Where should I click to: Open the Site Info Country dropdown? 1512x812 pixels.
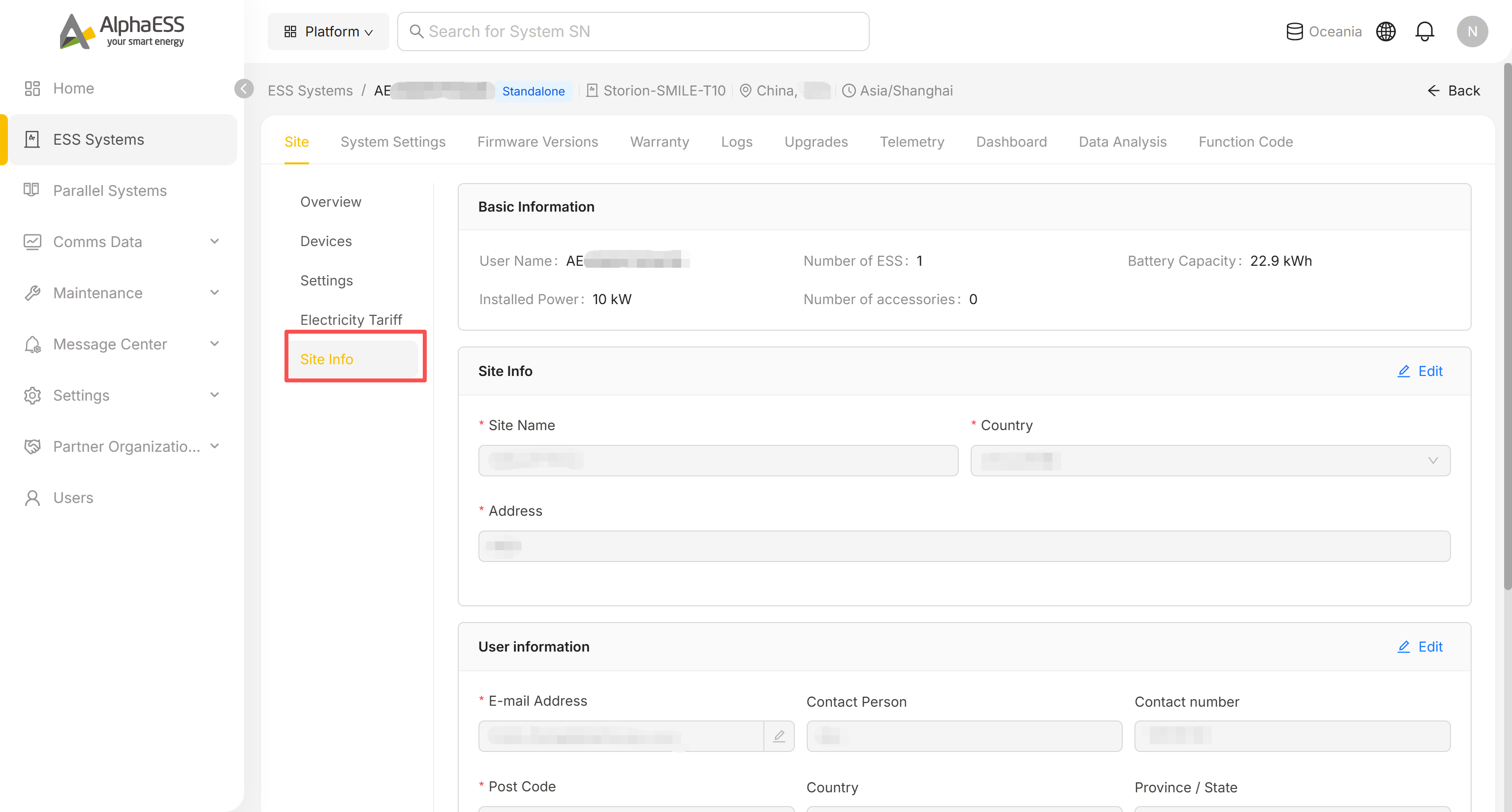1210,461
